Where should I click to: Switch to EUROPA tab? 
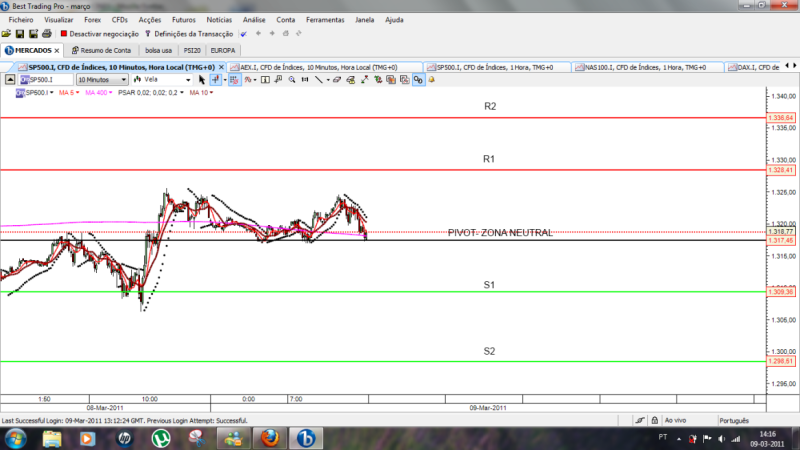pos(223,51)
